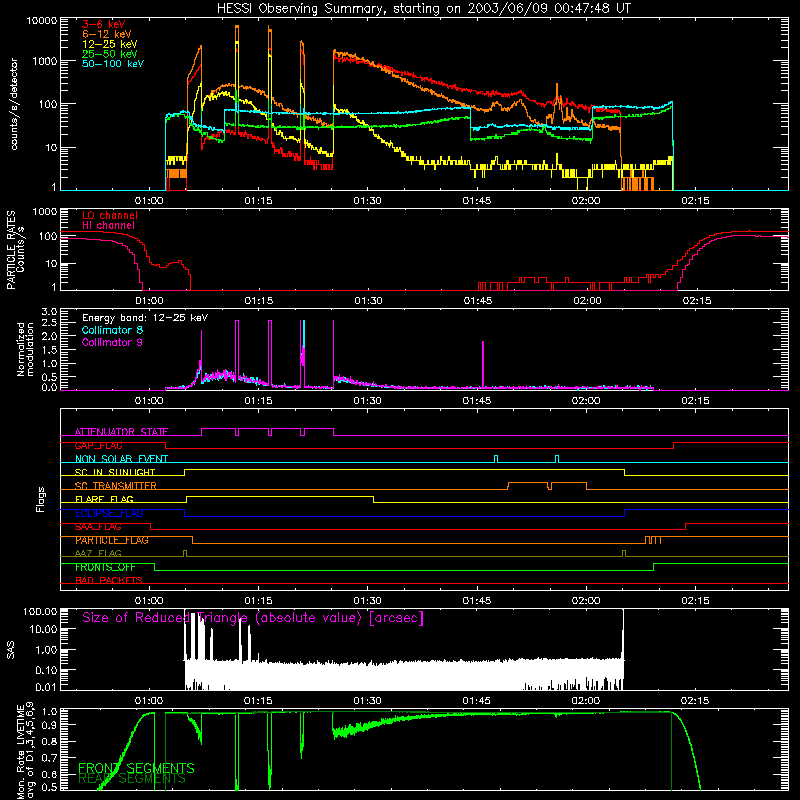
Task: Select the red 3-6 keV legend entry
Action: (x=104, y=24)
